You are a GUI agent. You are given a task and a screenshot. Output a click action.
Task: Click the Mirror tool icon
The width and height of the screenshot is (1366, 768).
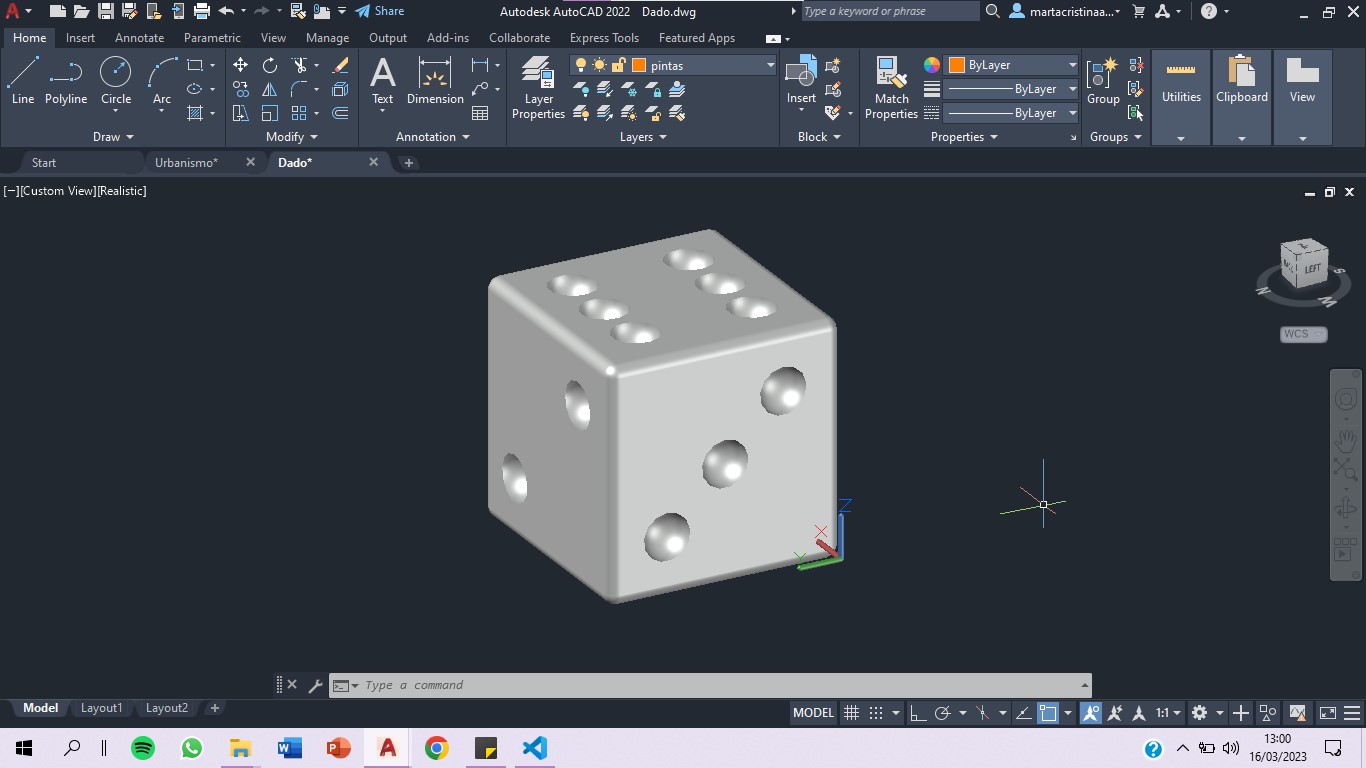pos(270,89)
